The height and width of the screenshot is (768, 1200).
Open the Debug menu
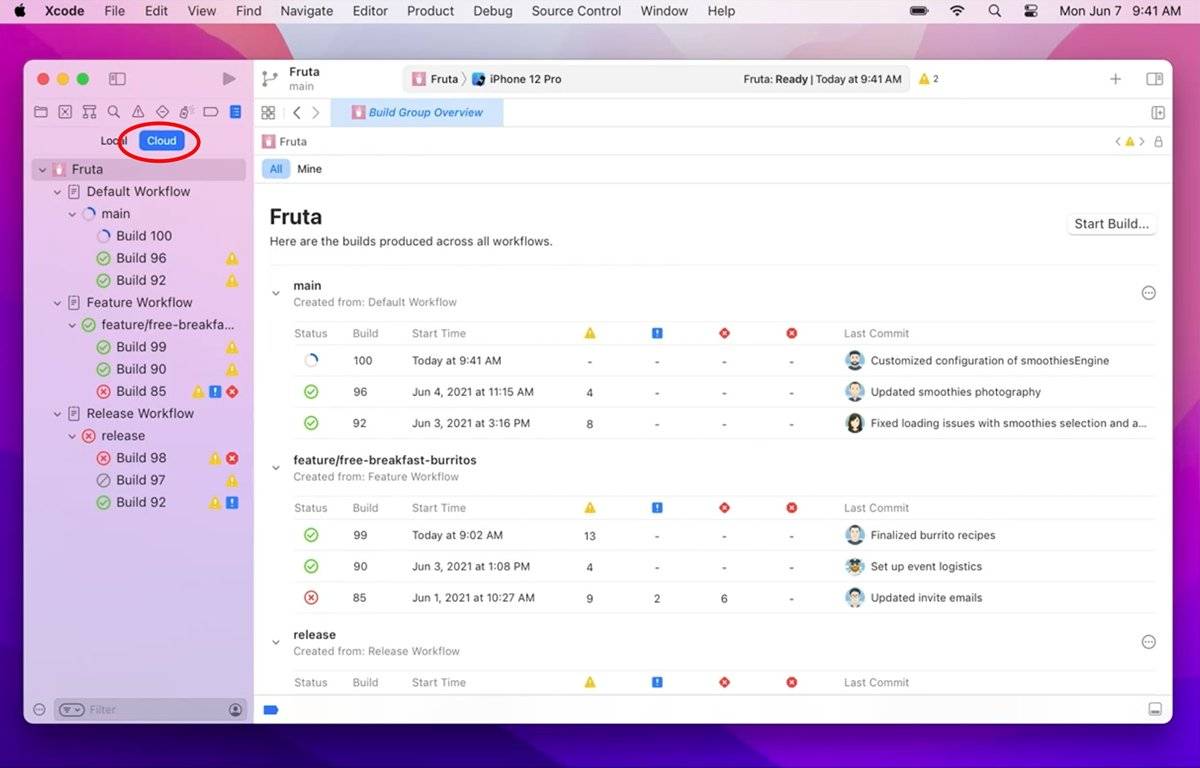tap(493, 11)
